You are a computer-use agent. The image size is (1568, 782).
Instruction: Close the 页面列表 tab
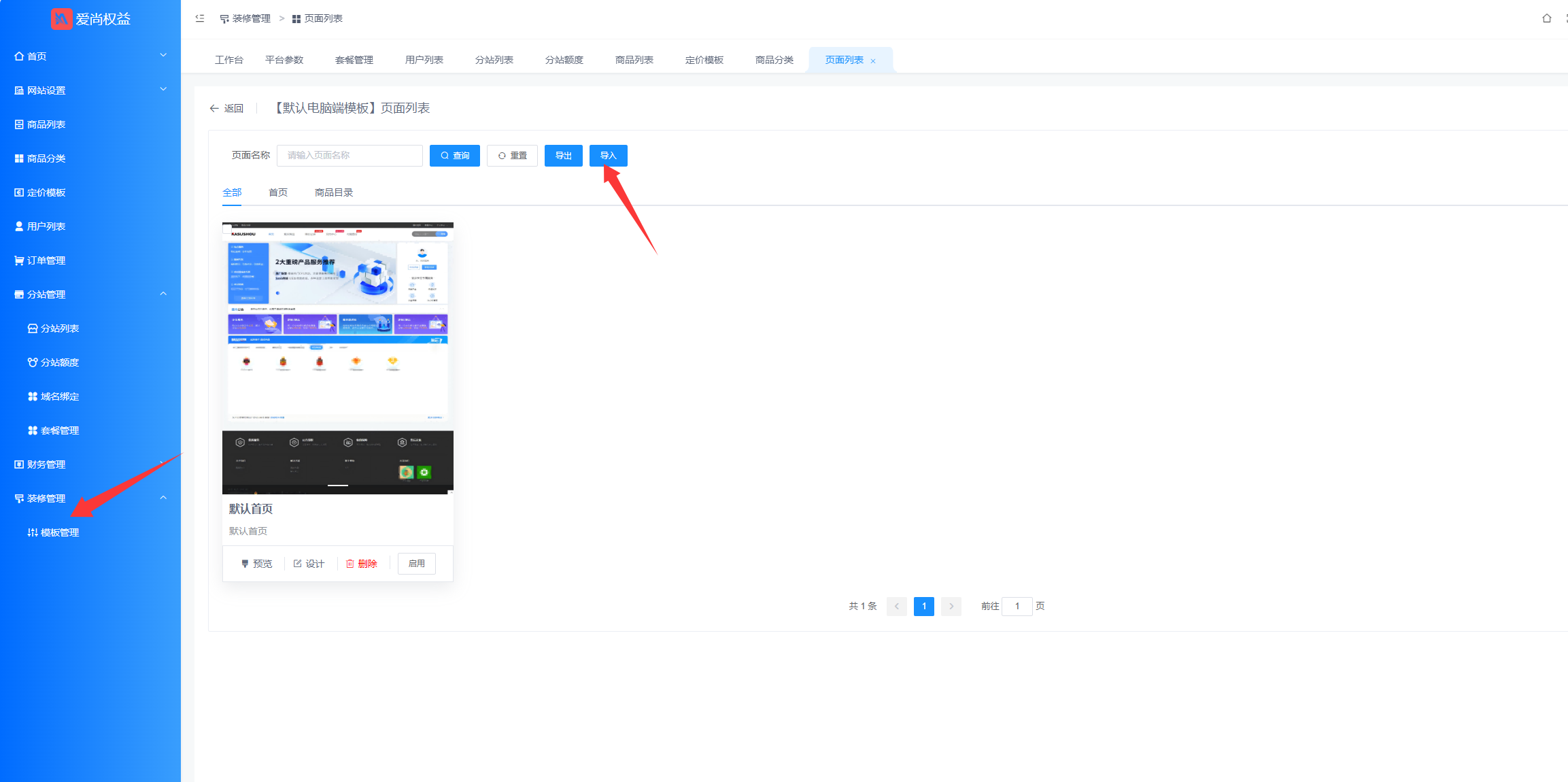pos(873,61)
